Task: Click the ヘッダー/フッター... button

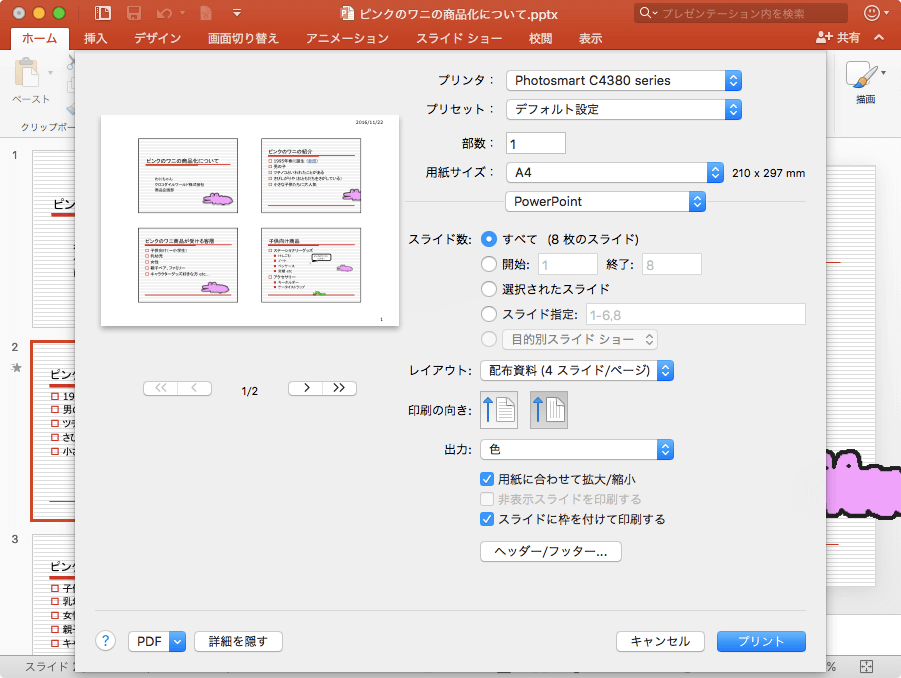Action: coord(550,551)
